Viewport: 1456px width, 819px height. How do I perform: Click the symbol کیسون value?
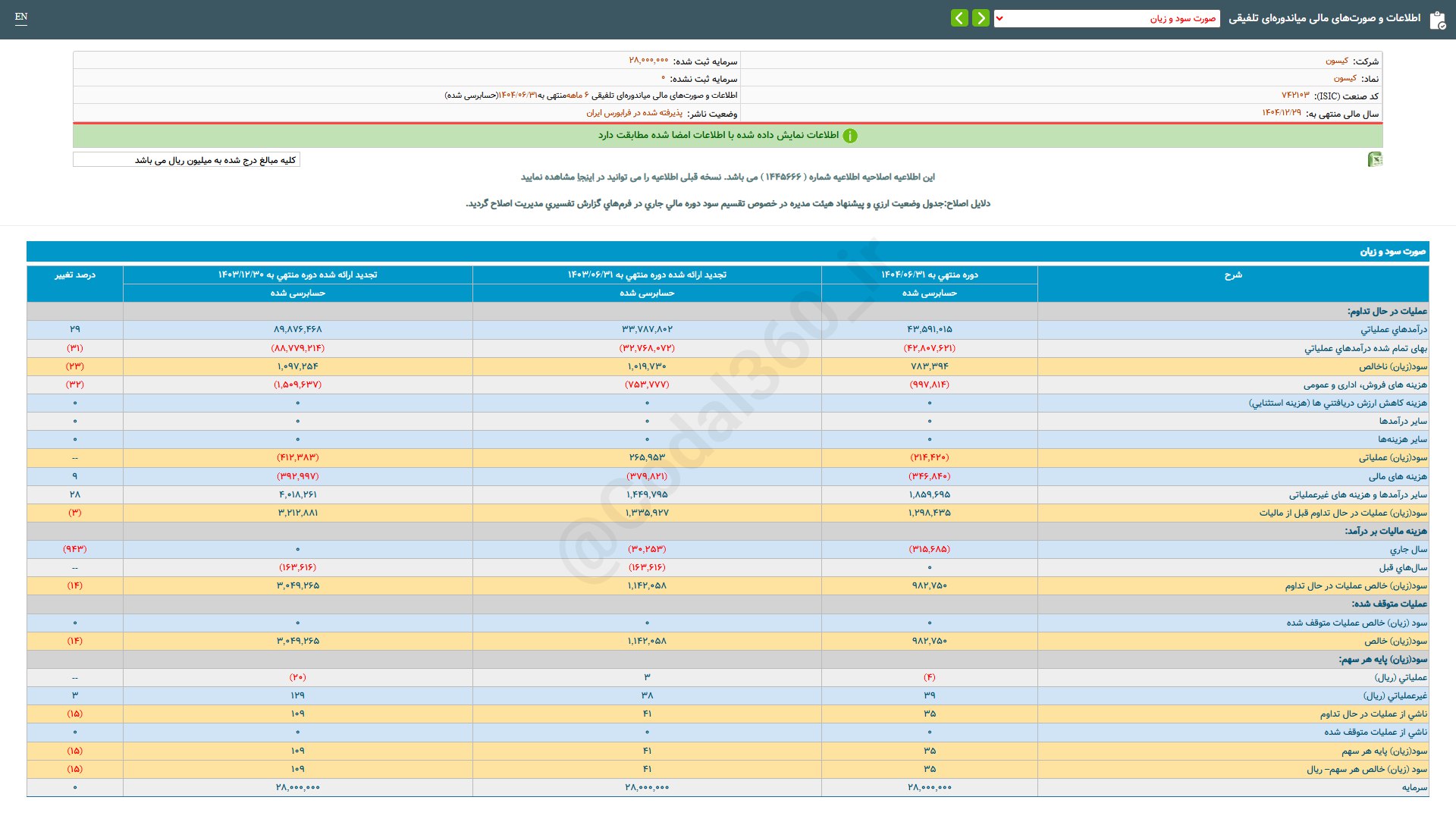(x=1345, y=78)
